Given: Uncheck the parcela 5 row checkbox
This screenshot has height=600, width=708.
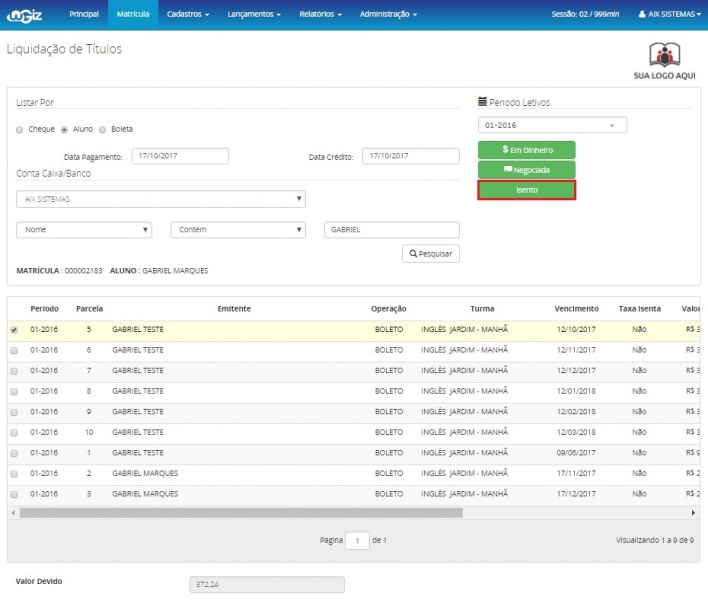Looking at the screenshot, I should coord(14,329).
